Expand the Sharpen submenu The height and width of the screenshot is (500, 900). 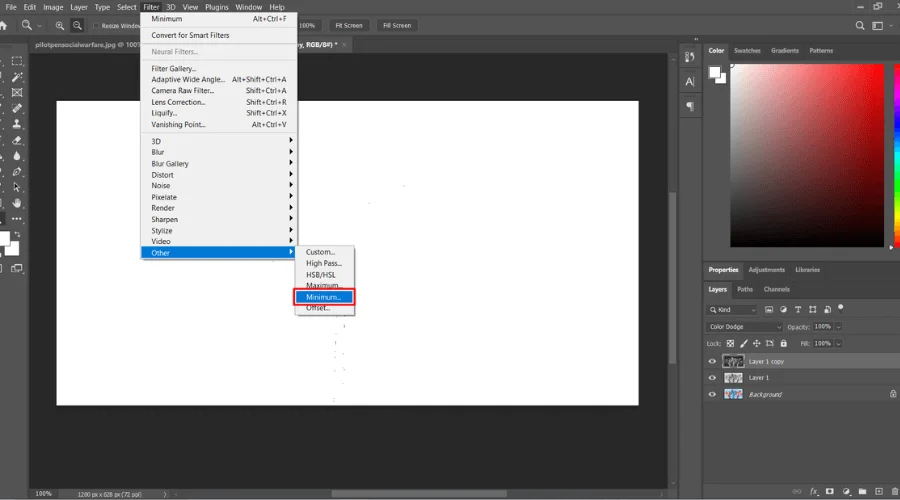pyautogui.click(x=218, y=219)
